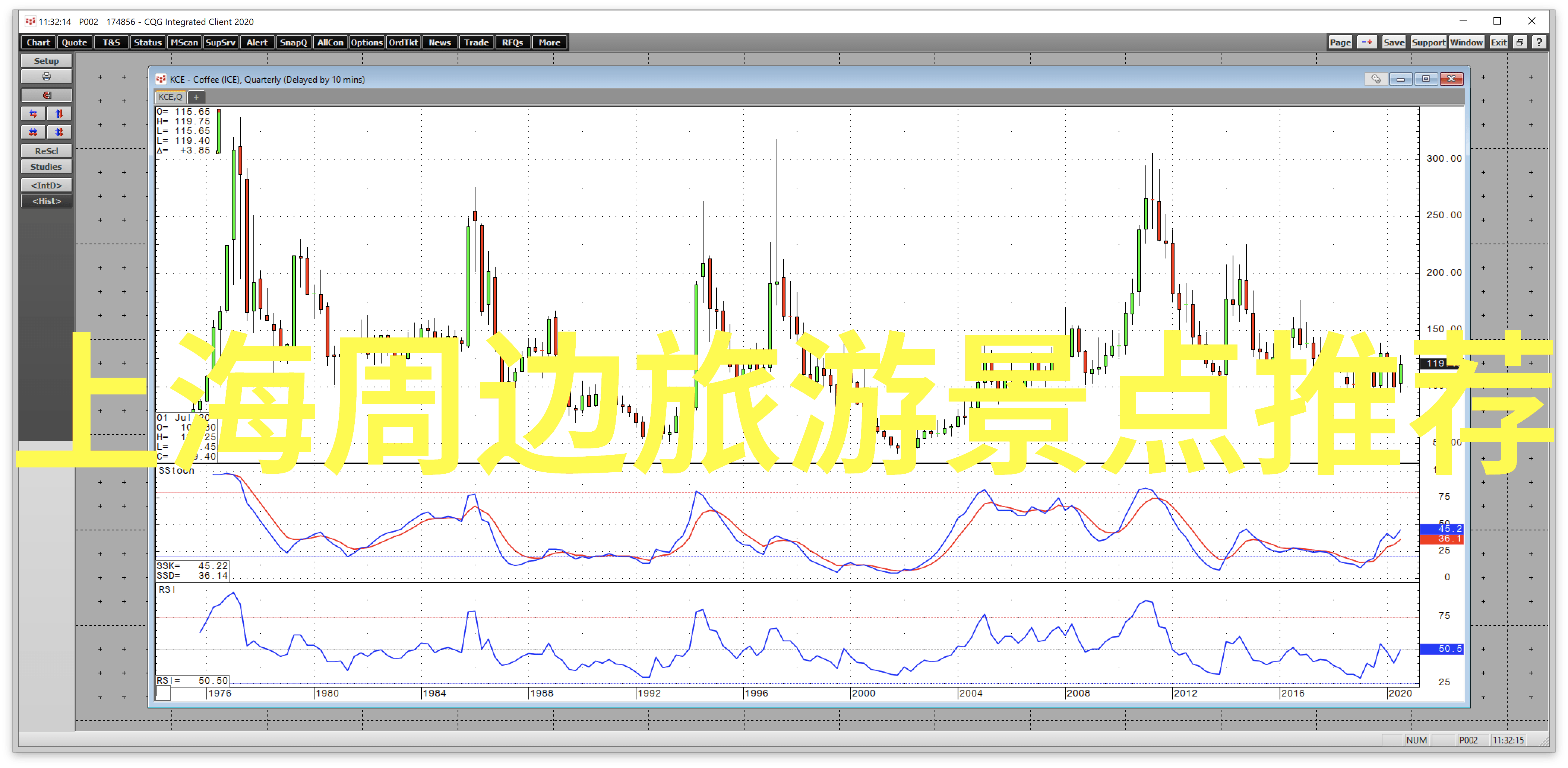Close the KCE Coffee chart window
The width and height of the screenshot is (1568, 768).
(1451, 79)
